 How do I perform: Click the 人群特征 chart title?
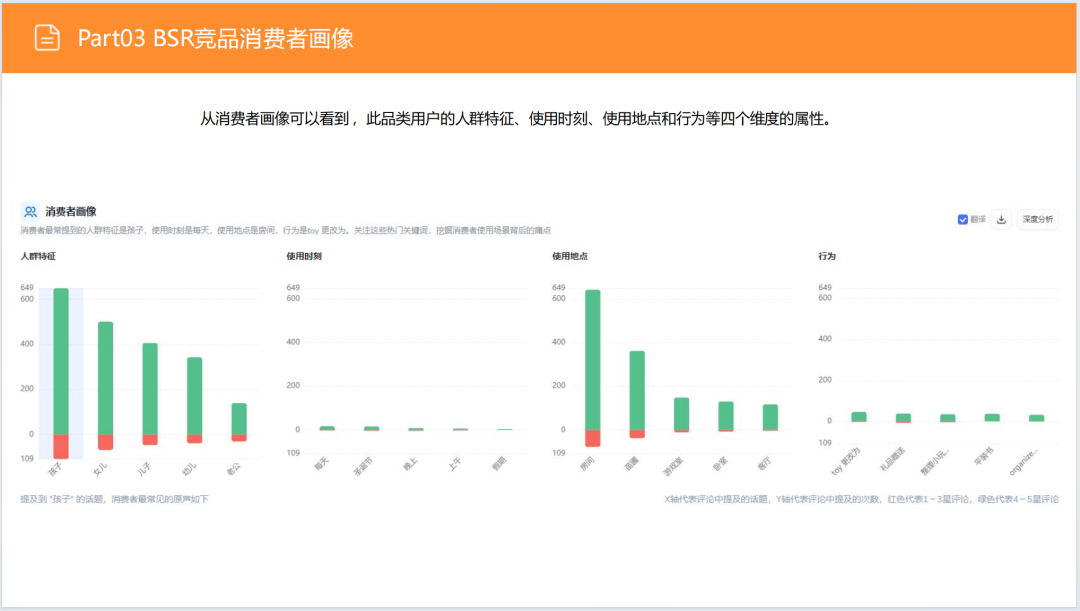point(36,256)
